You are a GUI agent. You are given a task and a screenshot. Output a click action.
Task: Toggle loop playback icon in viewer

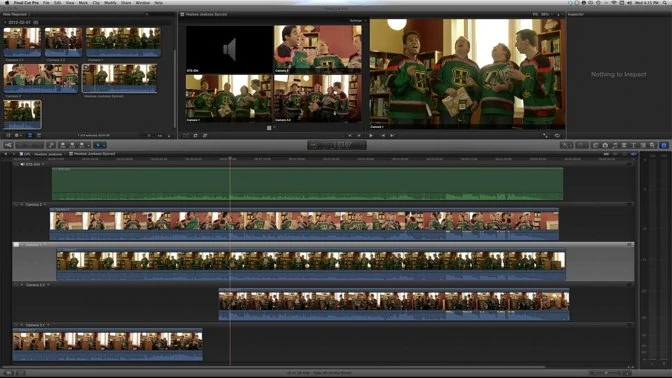click(557, 135)
